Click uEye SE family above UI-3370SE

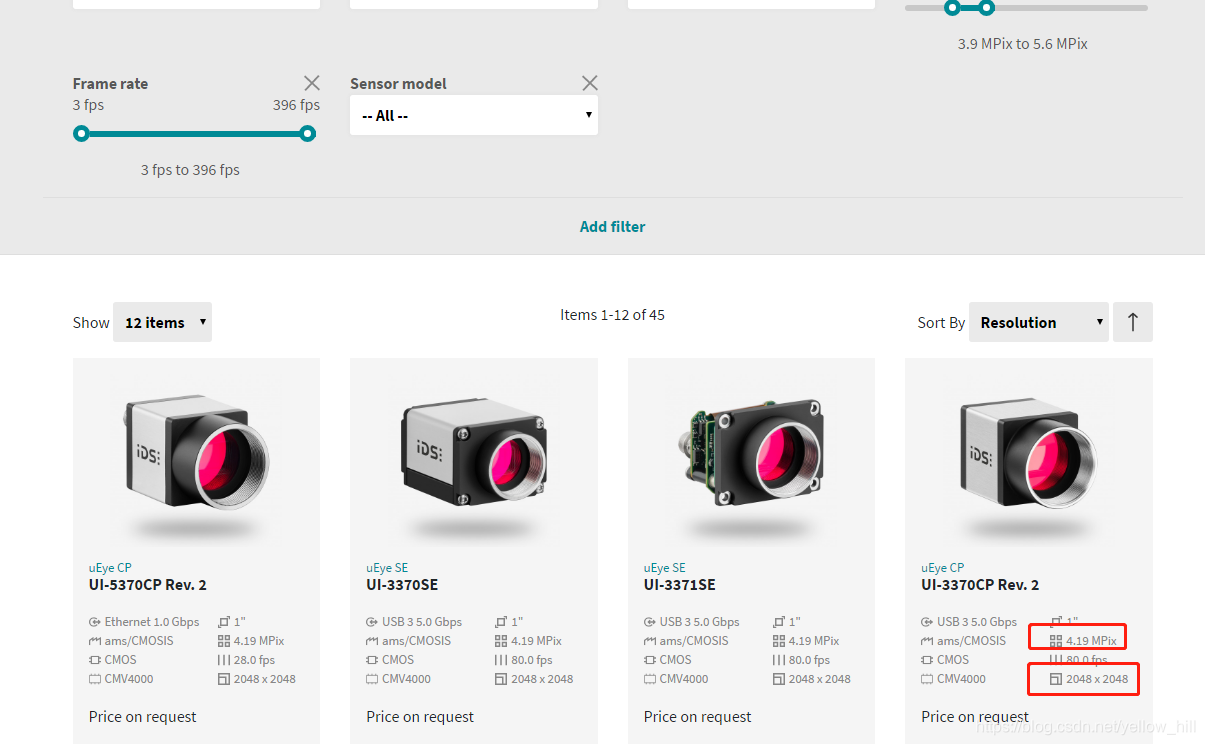click(x=386, y=568)
